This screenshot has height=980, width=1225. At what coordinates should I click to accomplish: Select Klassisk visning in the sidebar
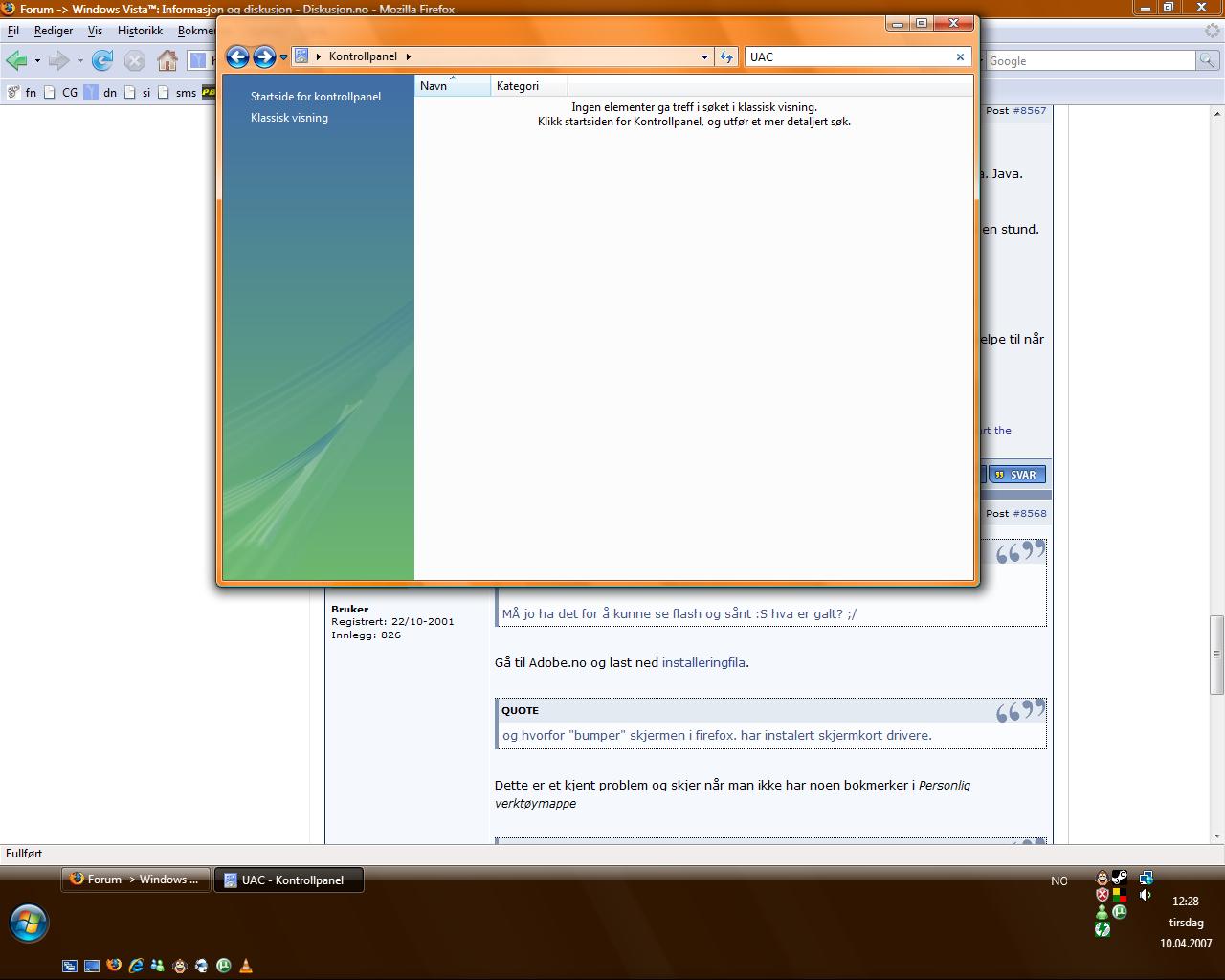289,118
